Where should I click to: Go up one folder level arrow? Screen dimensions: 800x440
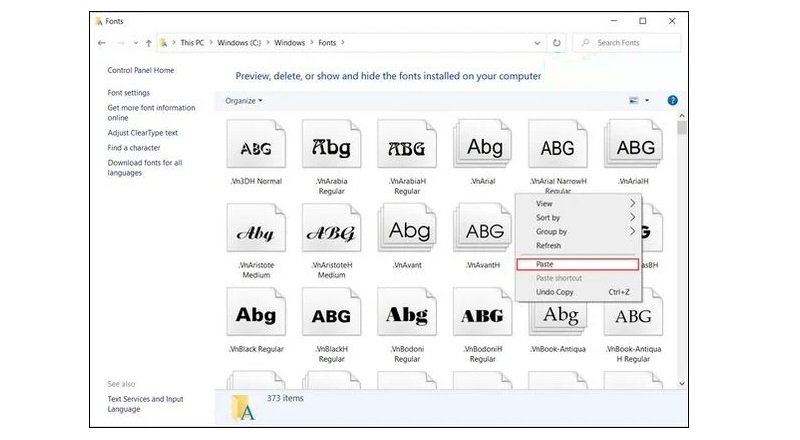click(x=148, y=43)
